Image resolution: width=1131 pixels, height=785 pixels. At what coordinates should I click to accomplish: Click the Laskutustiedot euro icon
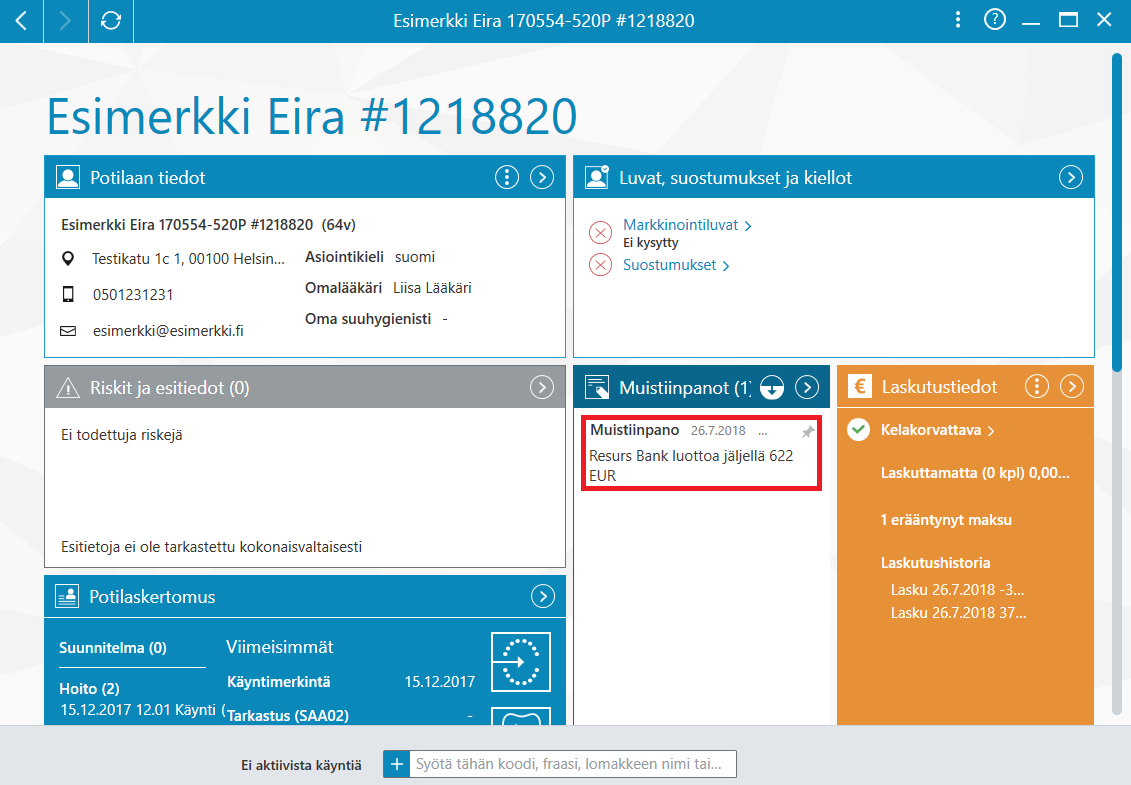860,387
